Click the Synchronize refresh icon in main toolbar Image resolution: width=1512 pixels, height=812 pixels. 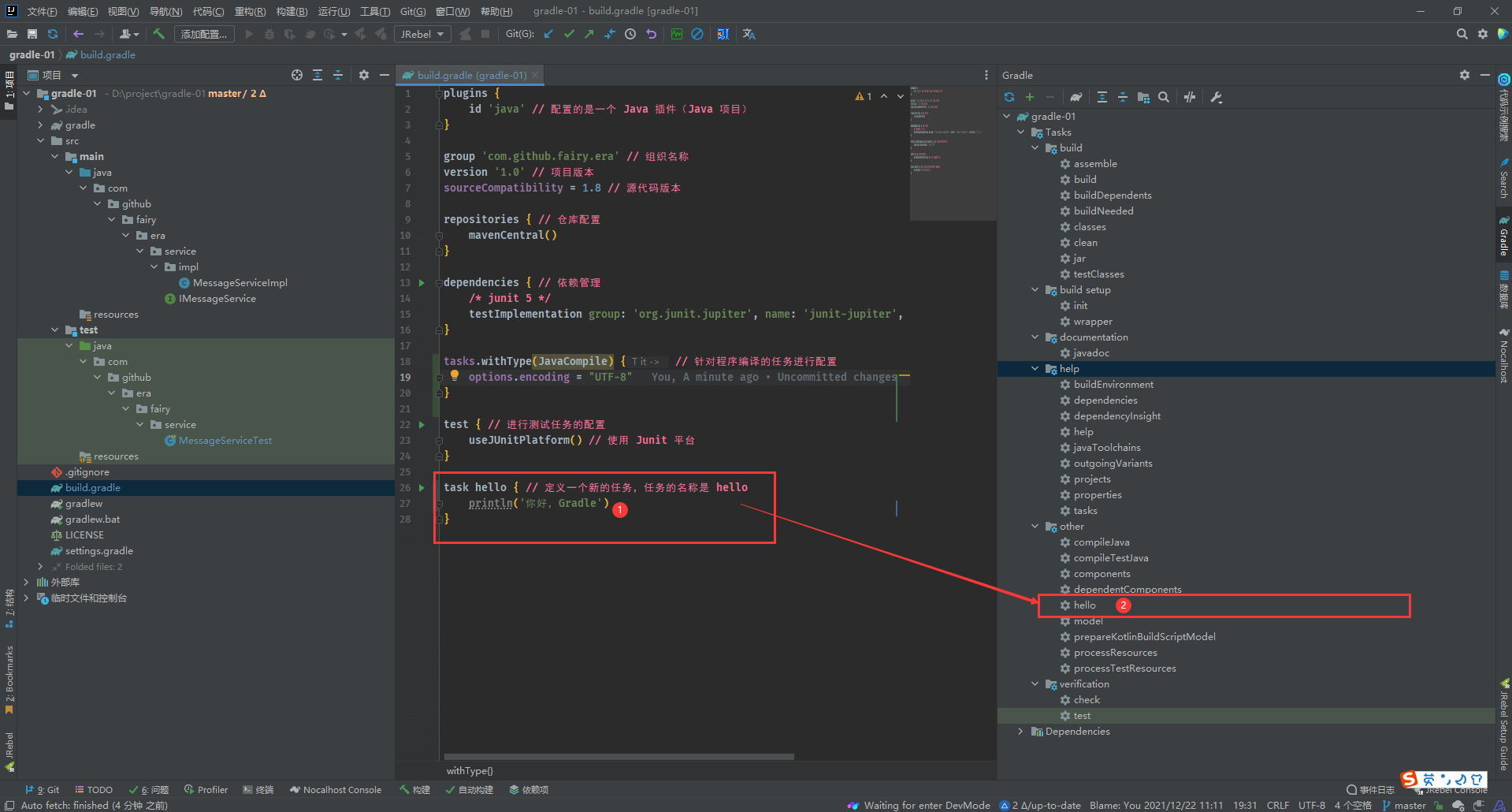[x=53, y=34]
